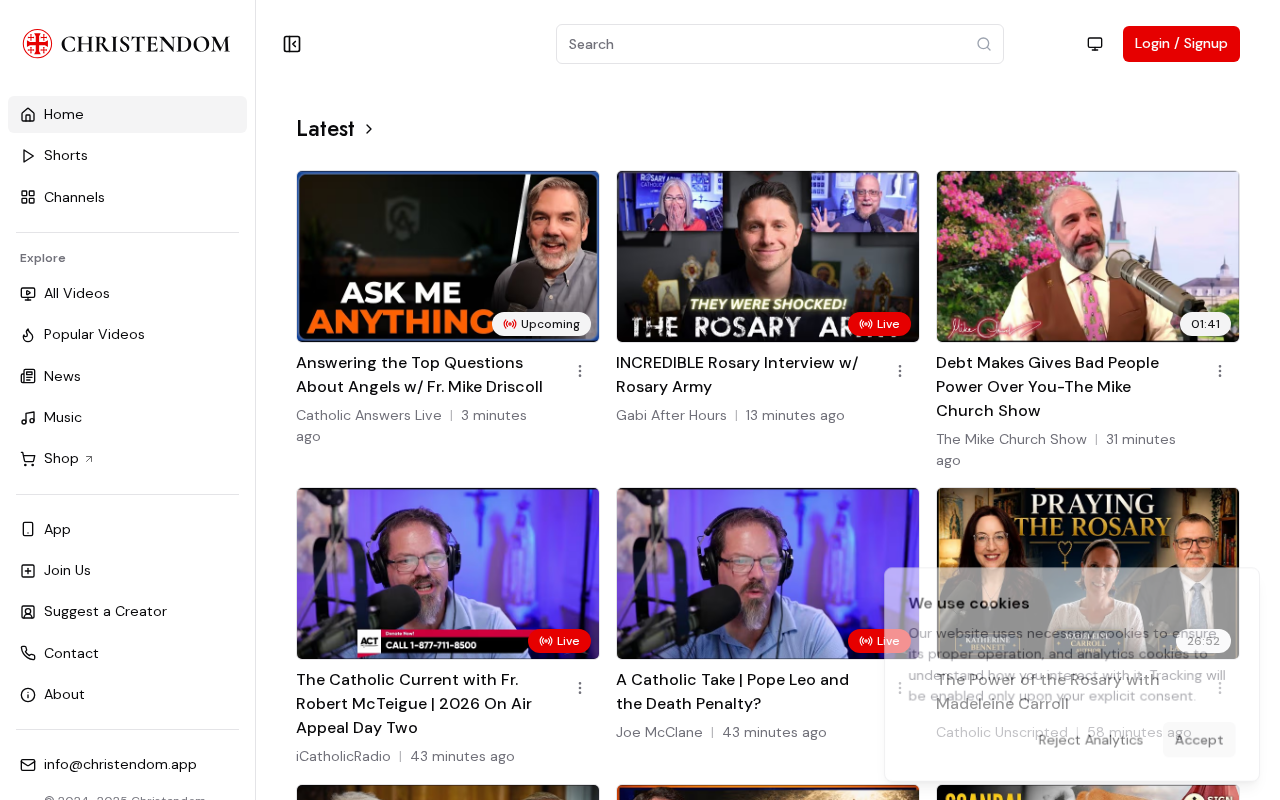Visit the Joe McClane channel
Screen dimensions: 1280x800
pos(659,732)
